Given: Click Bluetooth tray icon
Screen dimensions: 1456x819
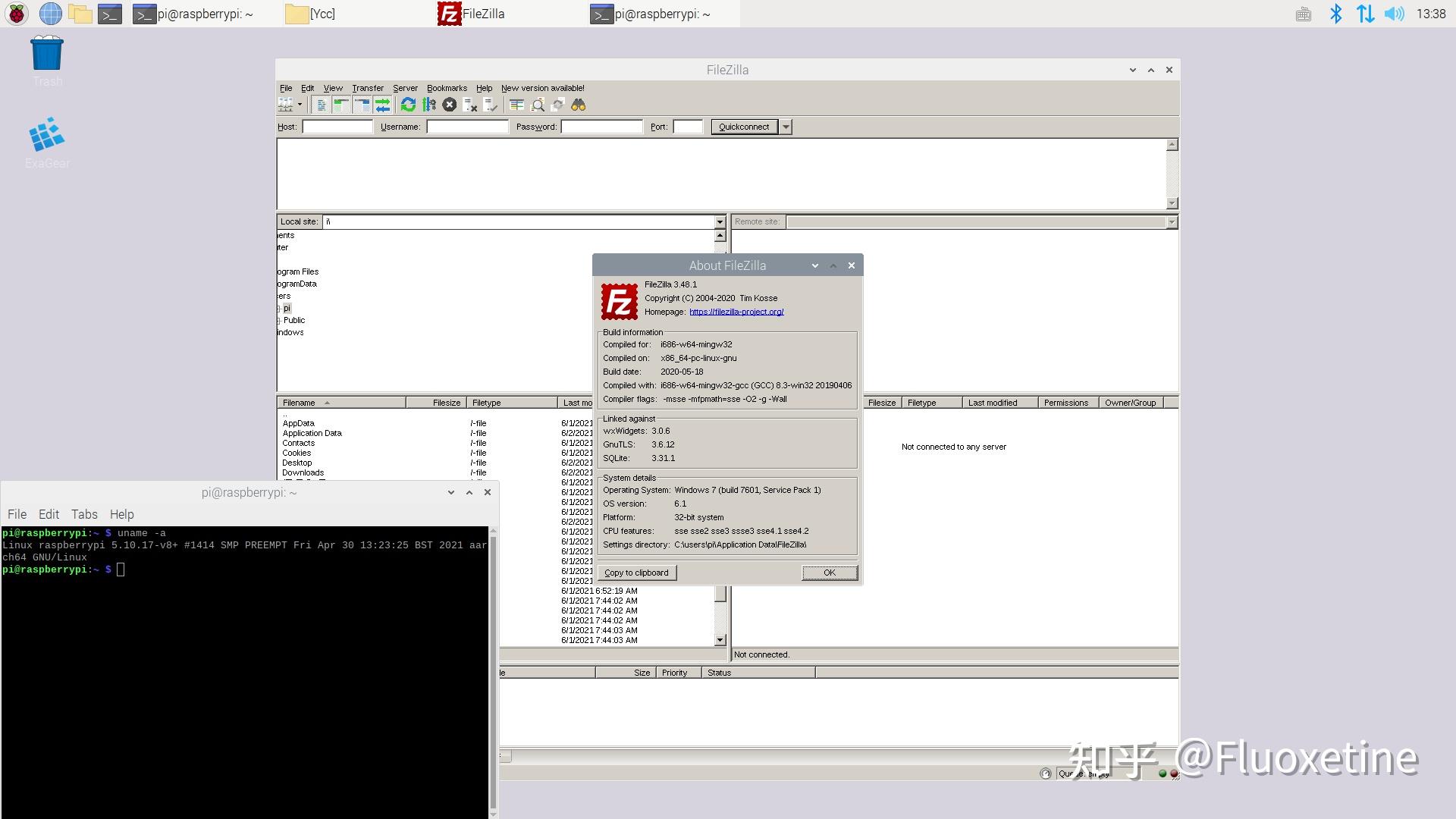Looking at the screenshot, I should (1335, 14).
